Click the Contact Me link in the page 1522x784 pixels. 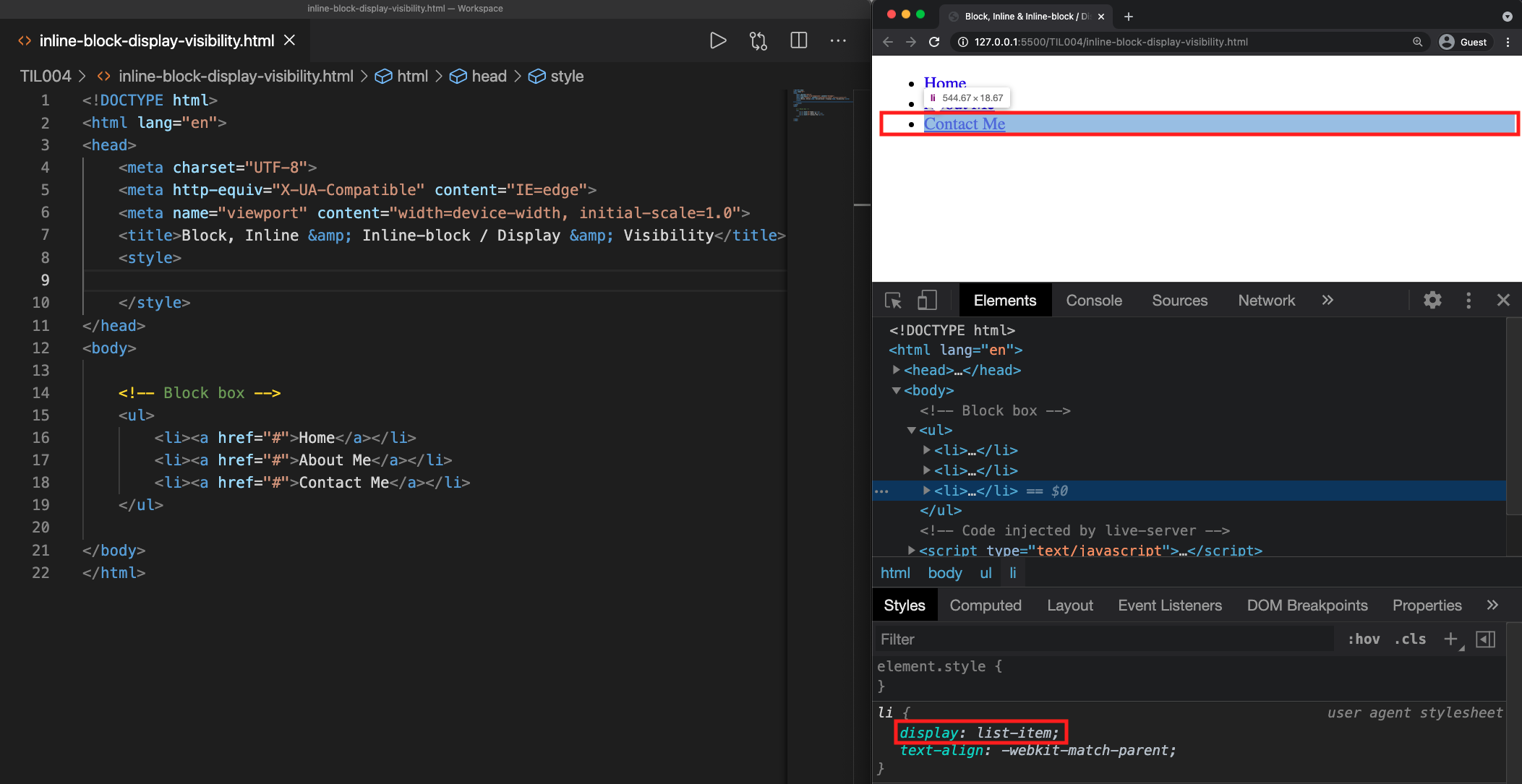click(964, 124)
